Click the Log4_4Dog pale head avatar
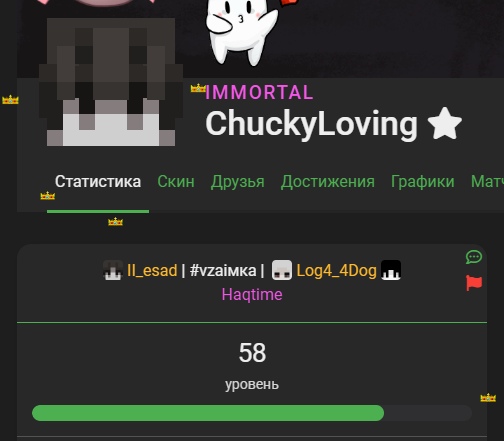The width and height of the screenshot is (504, 441). point(282,270)
